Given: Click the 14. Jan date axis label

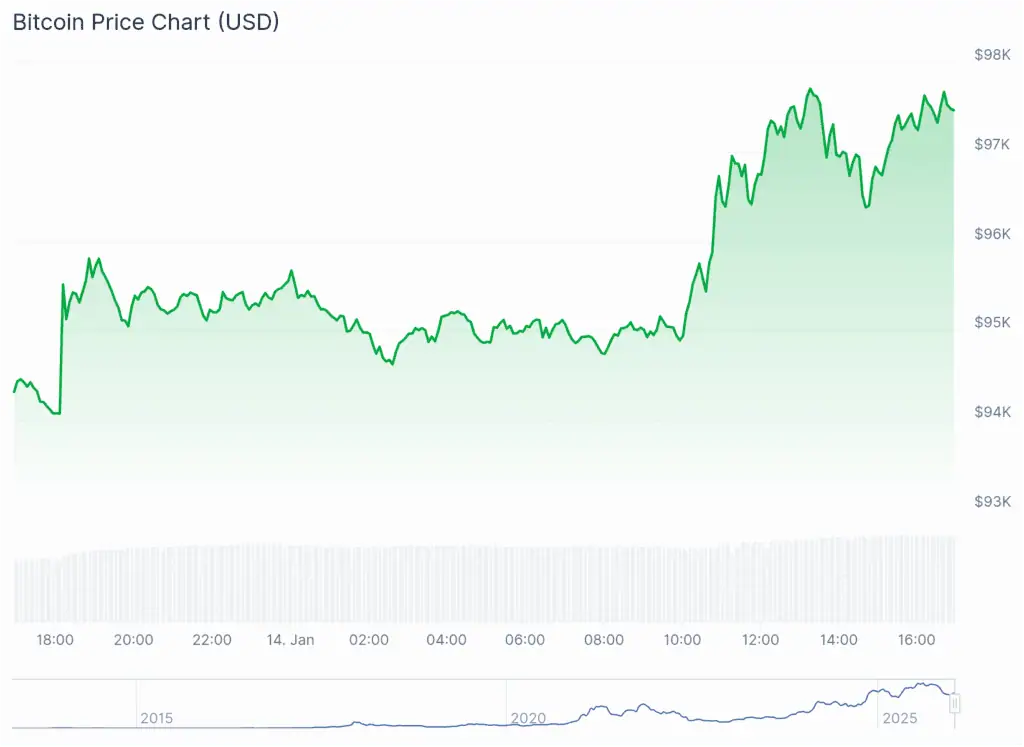Looking at the screenshot, I should tap(290, 640).
